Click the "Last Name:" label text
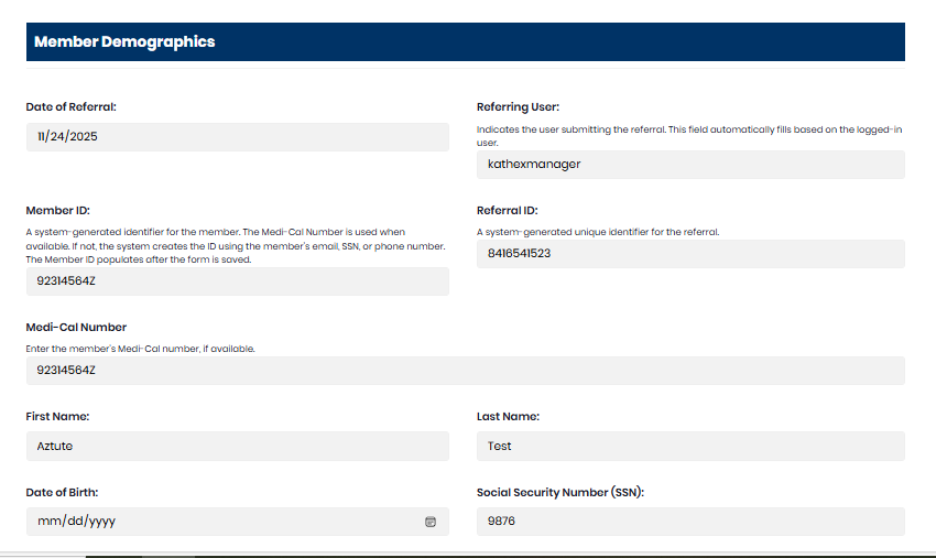This screenshot has width=936, height=558. (x=508, y=417)
